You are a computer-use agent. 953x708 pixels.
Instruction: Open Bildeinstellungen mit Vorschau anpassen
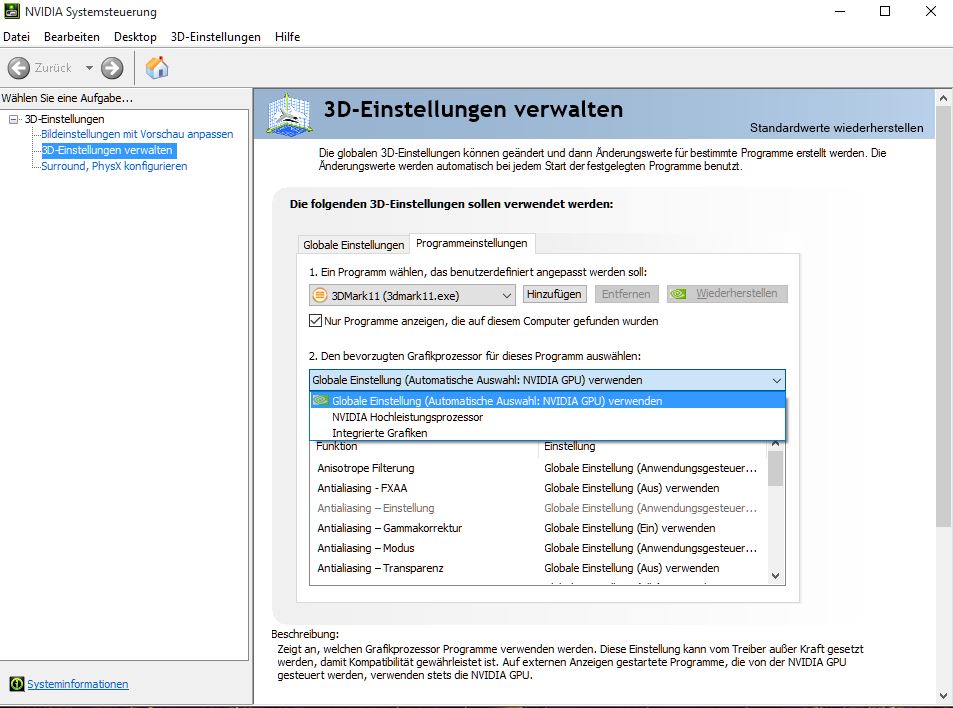(x=137, y=134)
